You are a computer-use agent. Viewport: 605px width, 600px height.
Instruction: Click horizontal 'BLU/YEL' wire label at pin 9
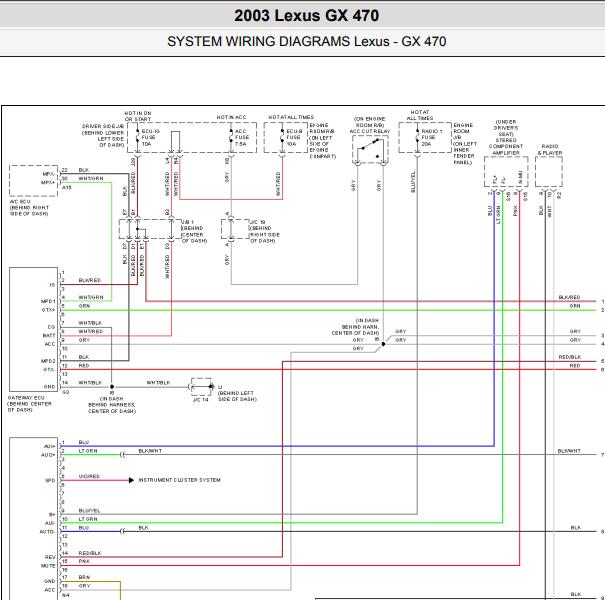pyautogui.click(x=89, y=510)
